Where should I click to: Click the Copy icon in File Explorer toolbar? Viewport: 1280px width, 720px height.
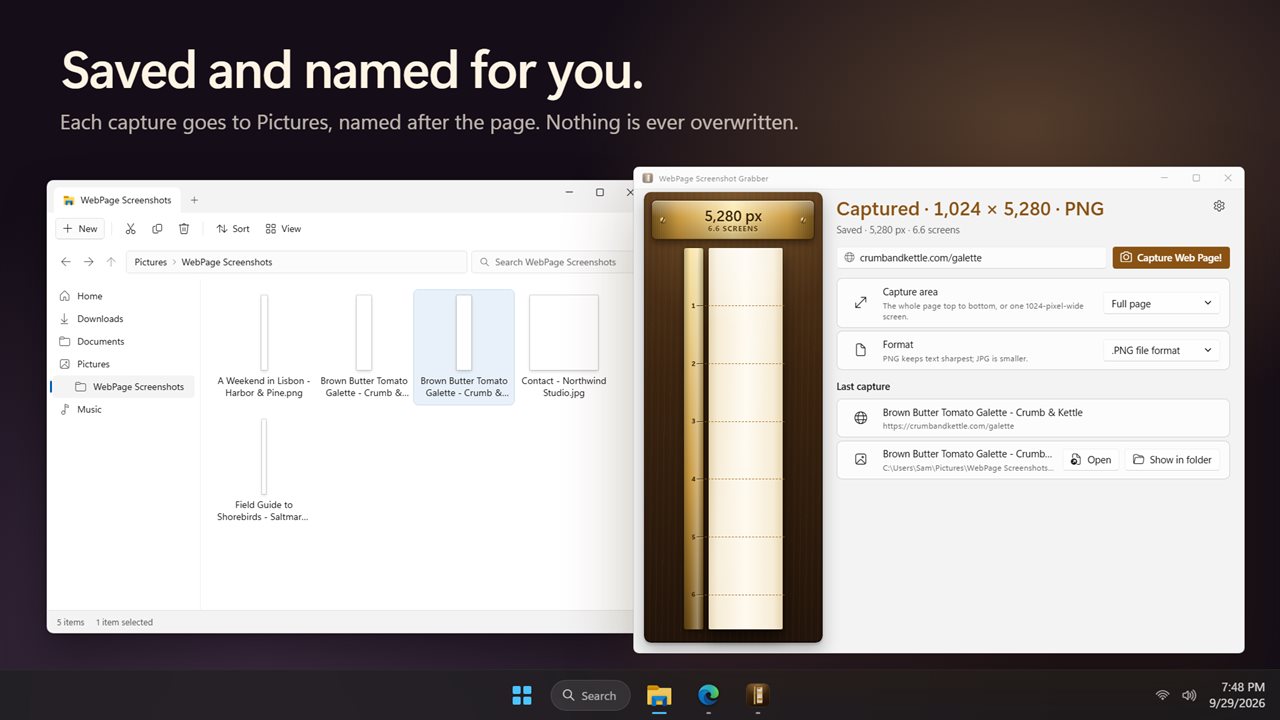tap(157, 229)
